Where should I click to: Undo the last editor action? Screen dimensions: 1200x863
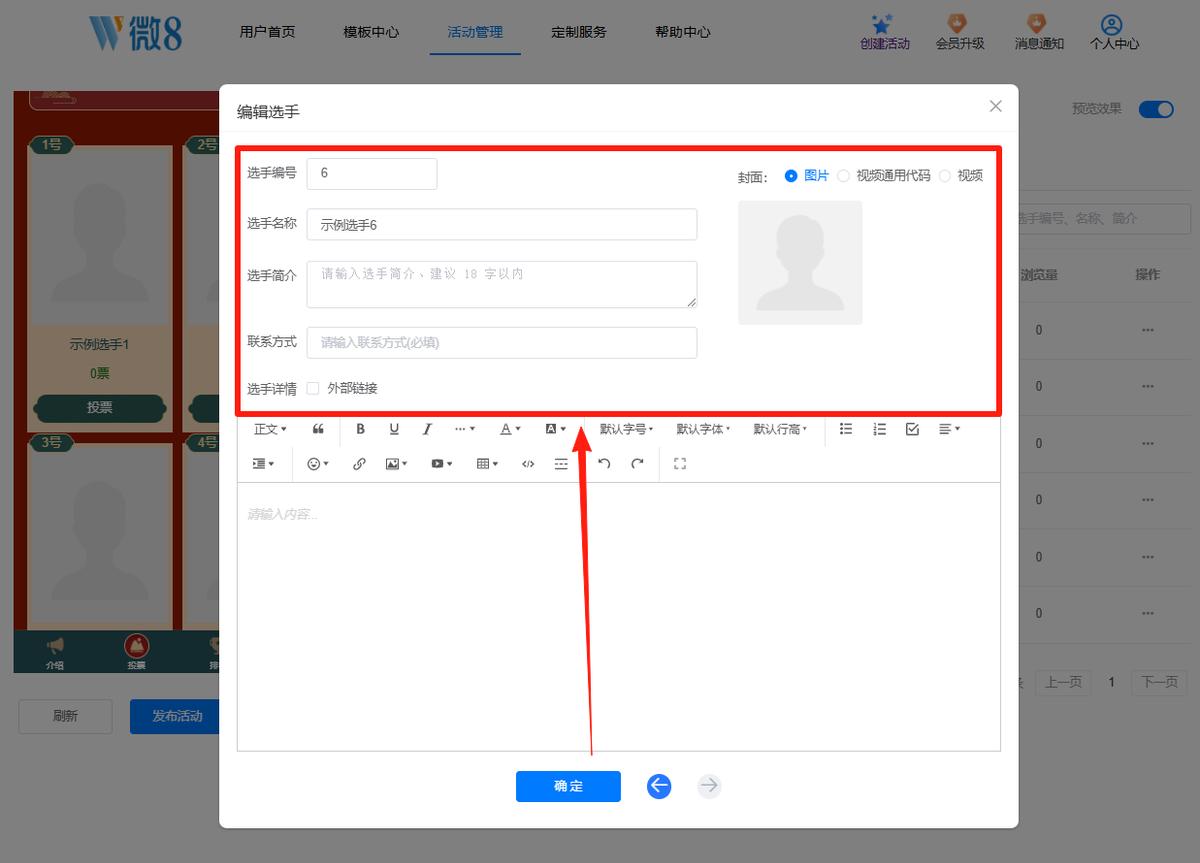604,464
